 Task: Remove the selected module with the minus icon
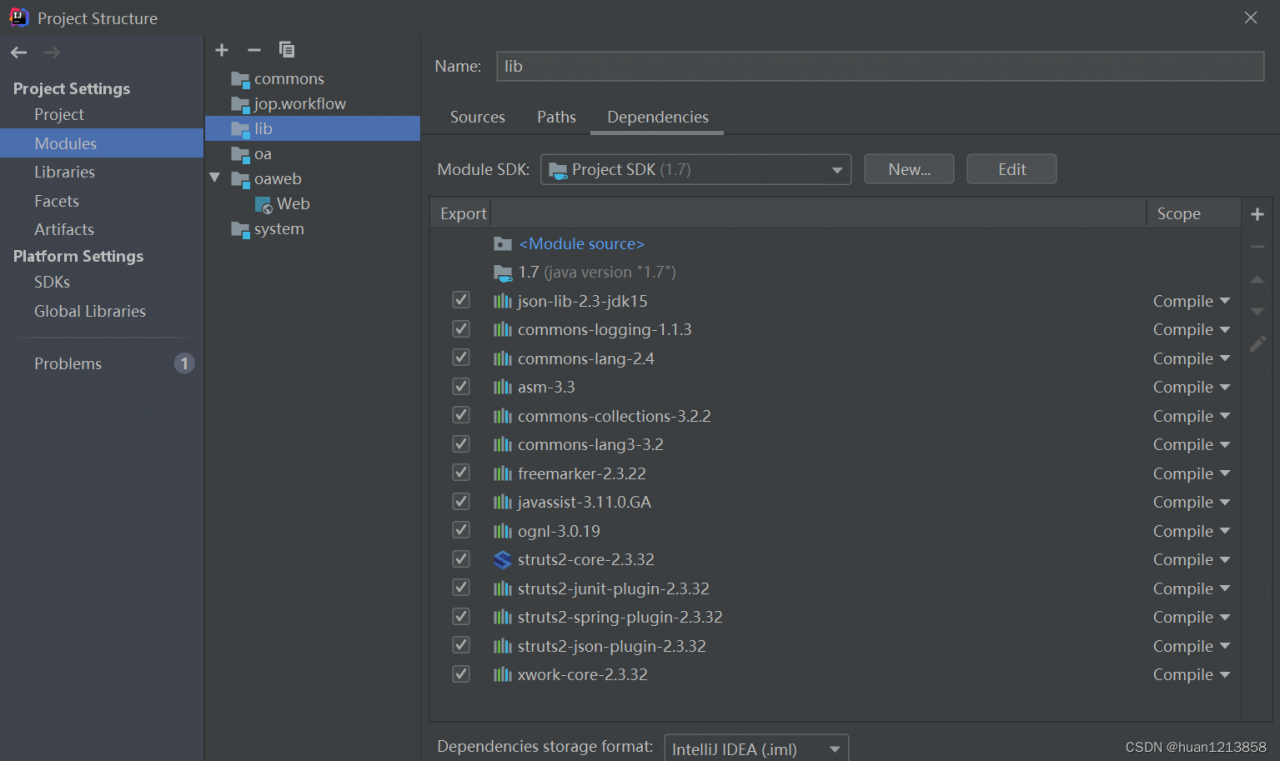point(254,50)
